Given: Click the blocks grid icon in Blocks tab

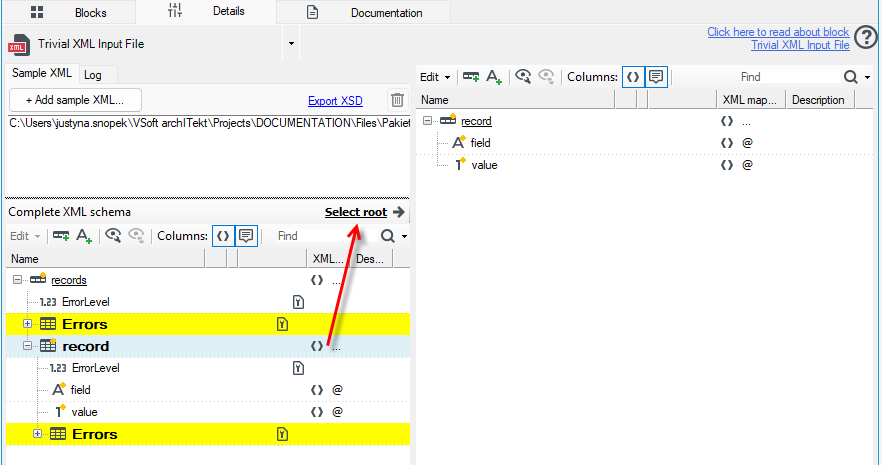Looking at the screenshot, I should (x=37, y=12).
